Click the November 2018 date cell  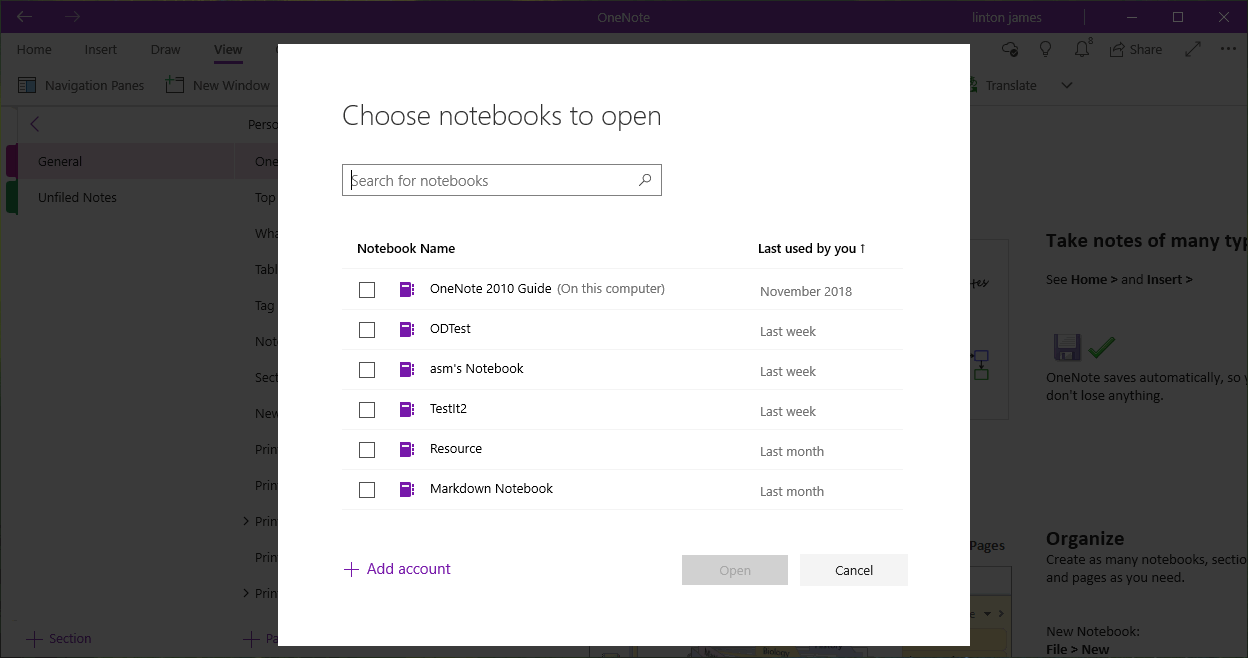[x=806, y=291]
